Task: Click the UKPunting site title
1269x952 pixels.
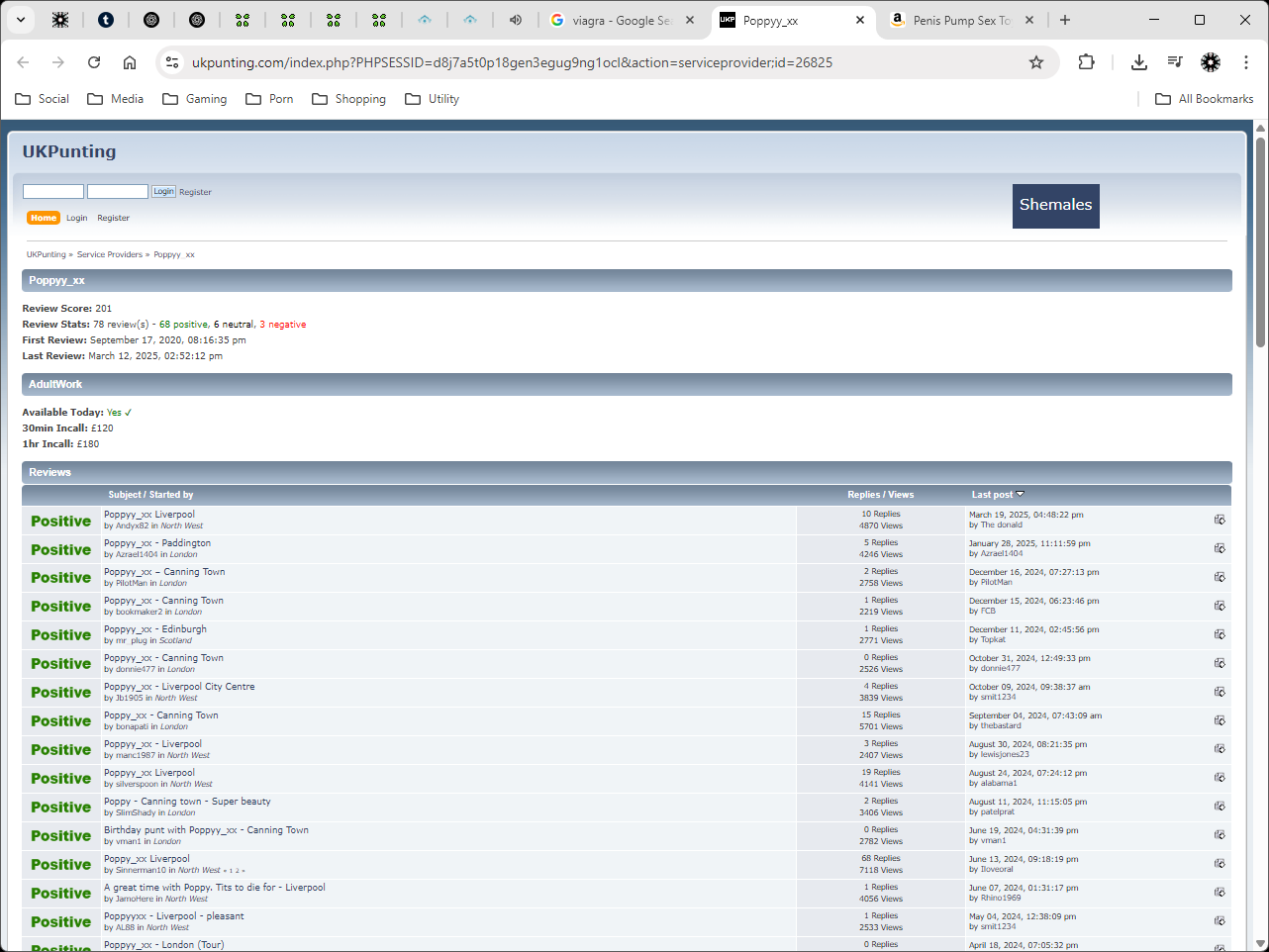Action: point(69,151)
